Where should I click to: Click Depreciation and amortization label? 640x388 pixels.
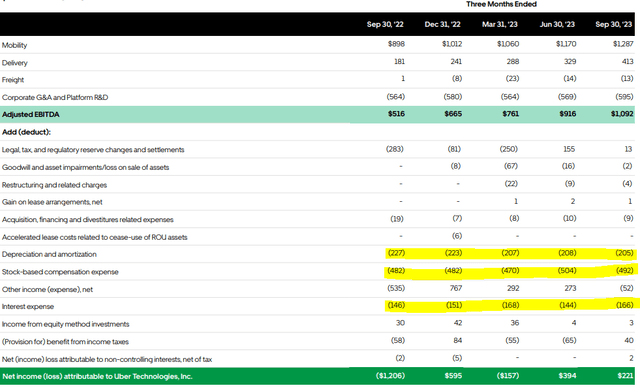coord(49,254)
